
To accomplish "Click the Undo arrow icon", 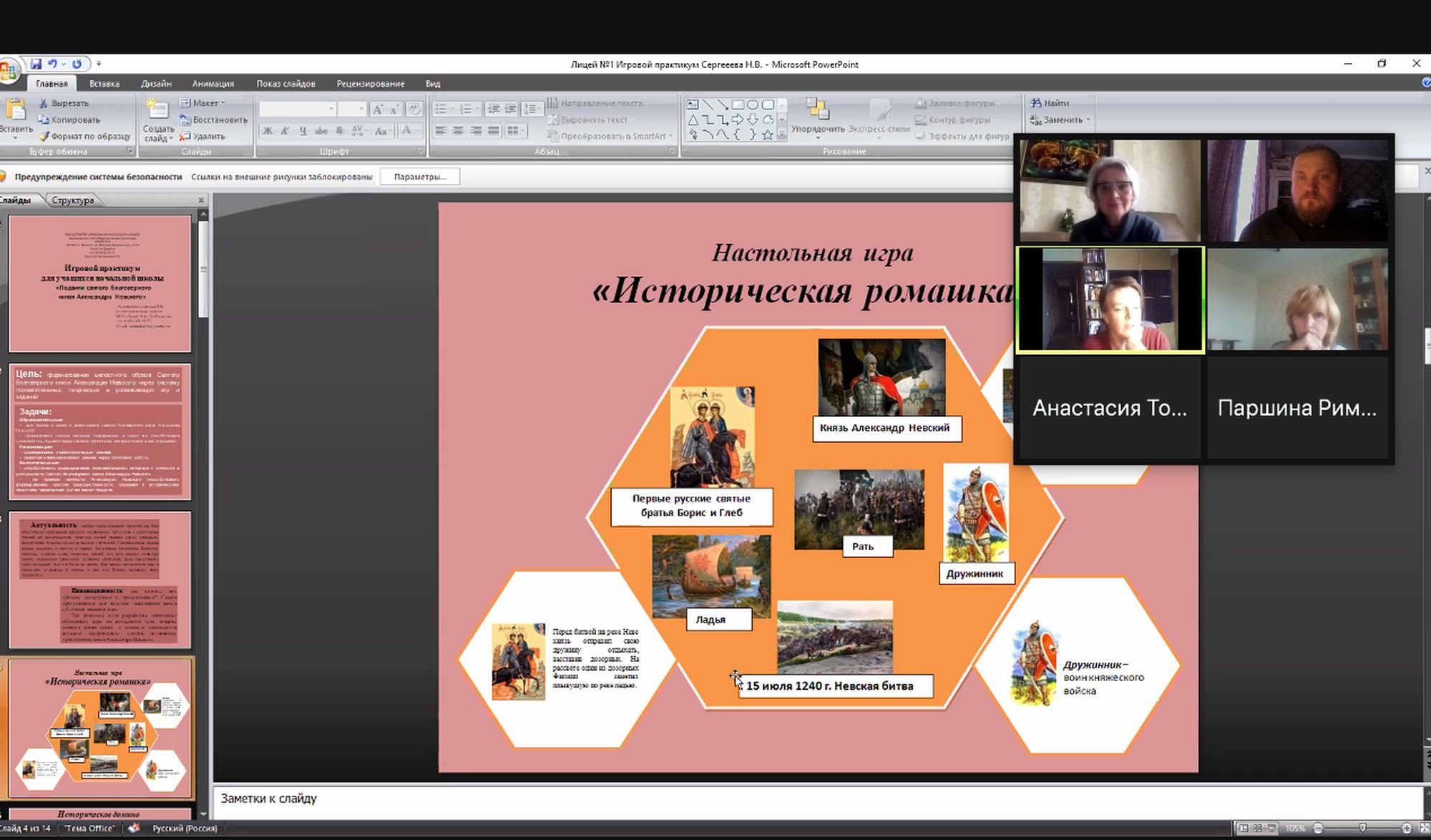I will [x=52, y=64].
